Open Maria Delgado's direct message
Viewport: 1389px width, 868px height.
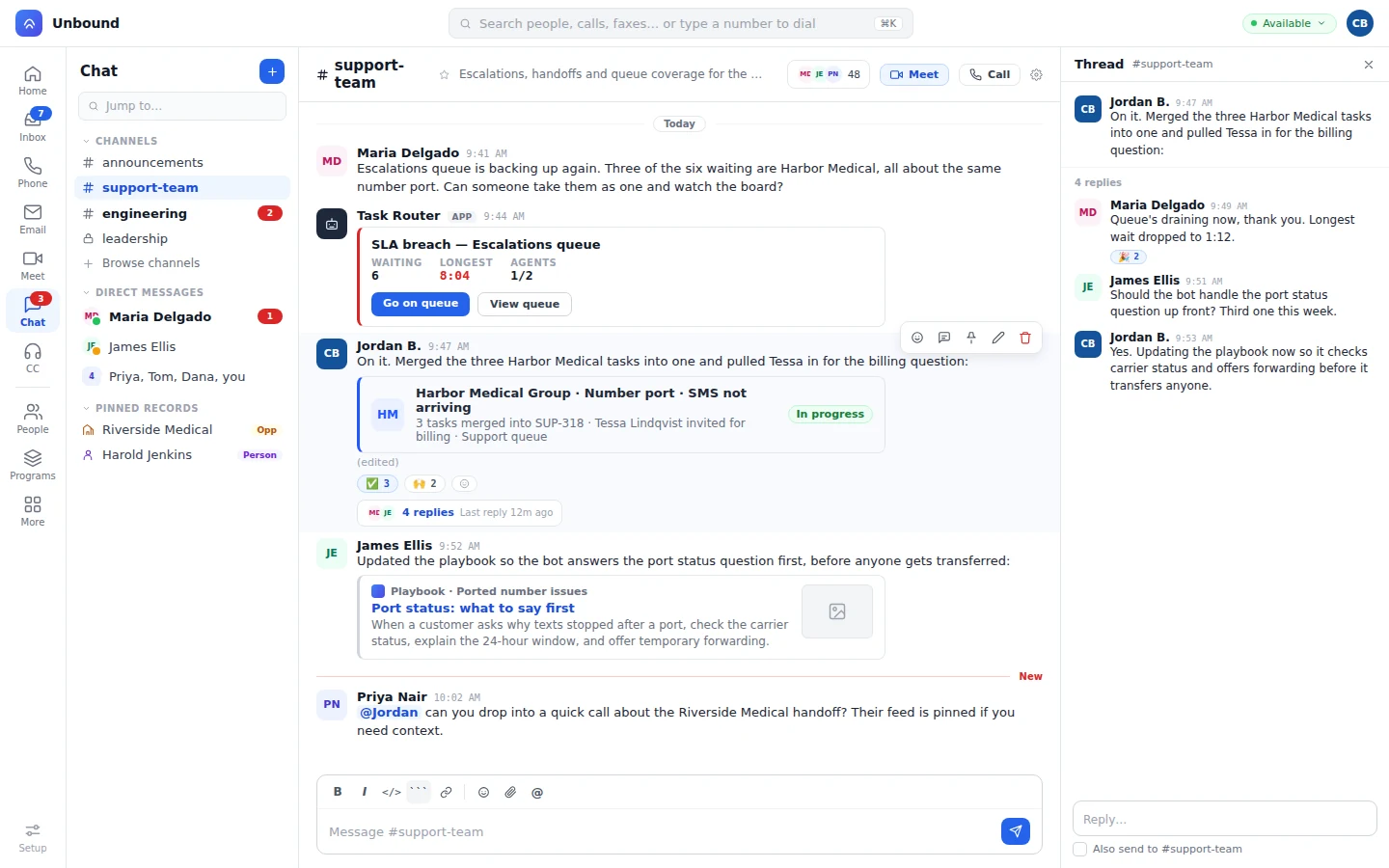coord(182,316)
